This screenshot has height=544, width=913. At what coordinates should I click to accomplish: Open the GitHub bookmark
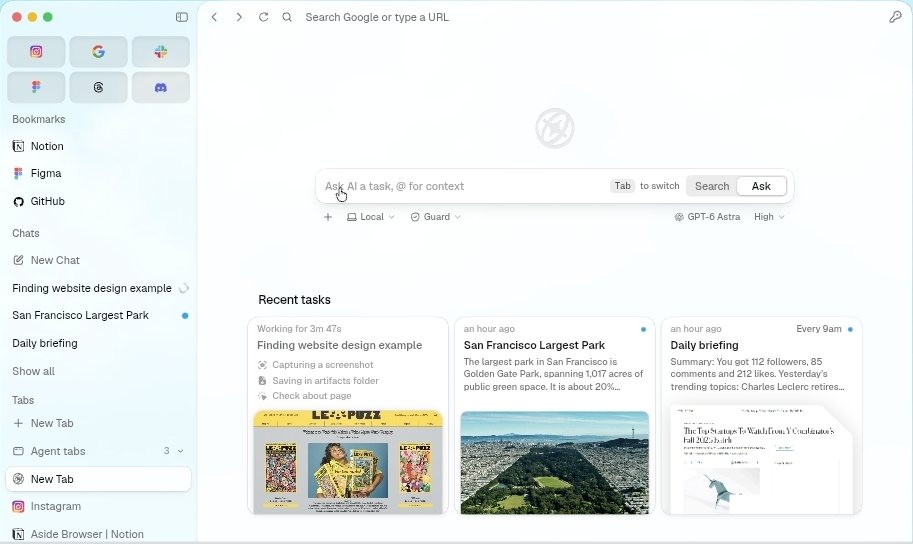[98, 202]
